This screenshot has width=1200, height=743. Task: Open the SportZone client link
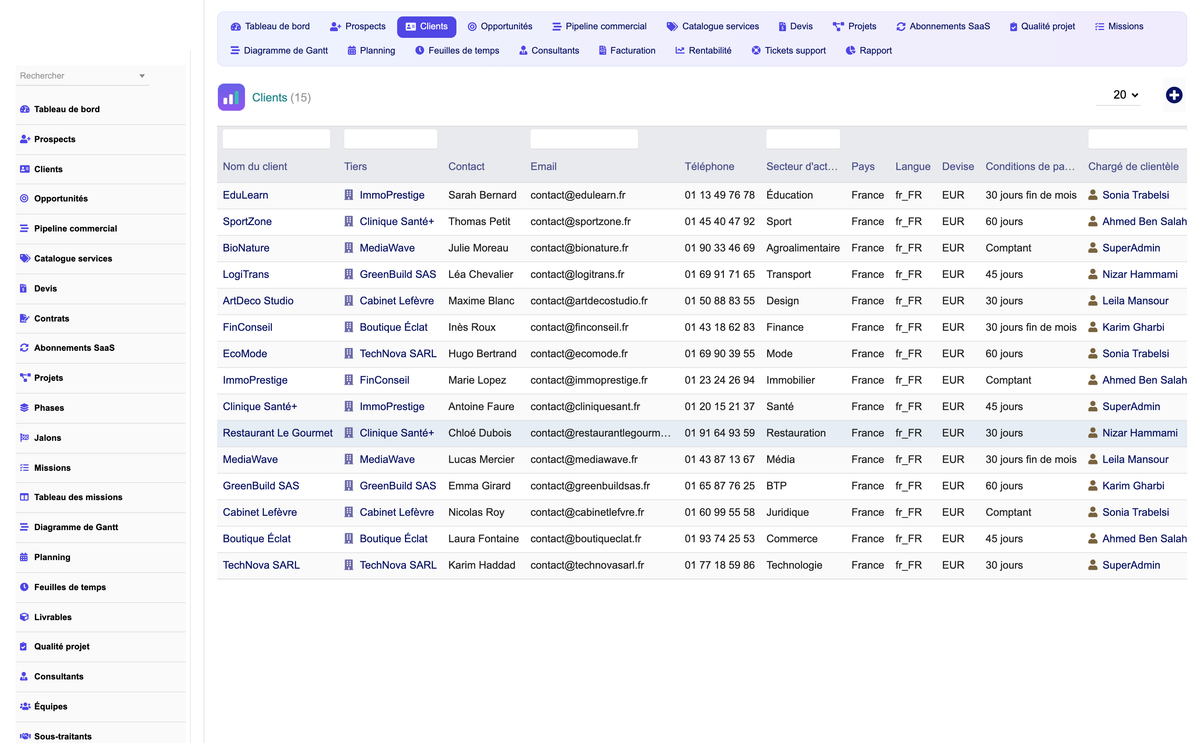pos(247,221)
